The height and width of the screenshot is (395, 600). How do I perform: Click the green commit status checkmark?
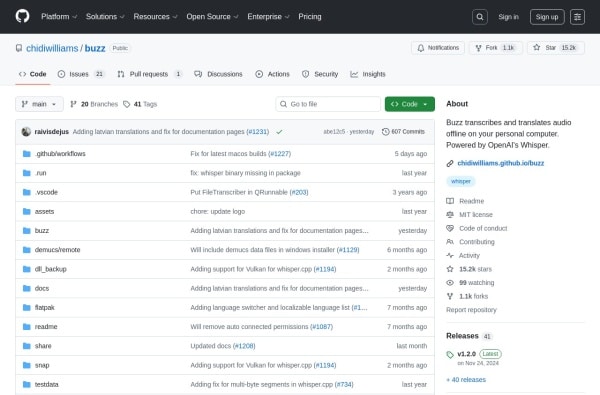pyautogui.click(x=279, y=132)
